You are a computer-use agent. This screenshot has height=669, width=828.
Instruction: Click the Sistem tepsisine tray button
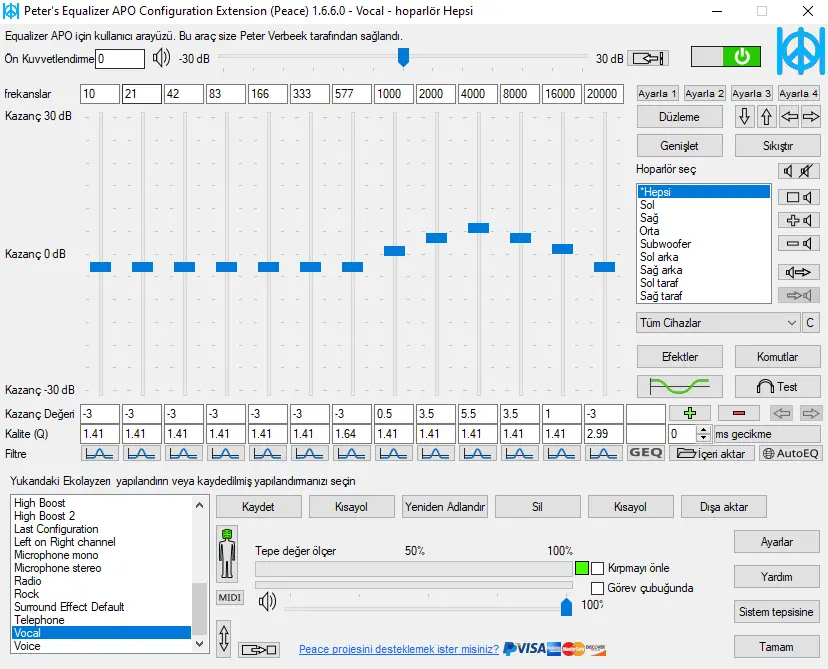[776, 612]
